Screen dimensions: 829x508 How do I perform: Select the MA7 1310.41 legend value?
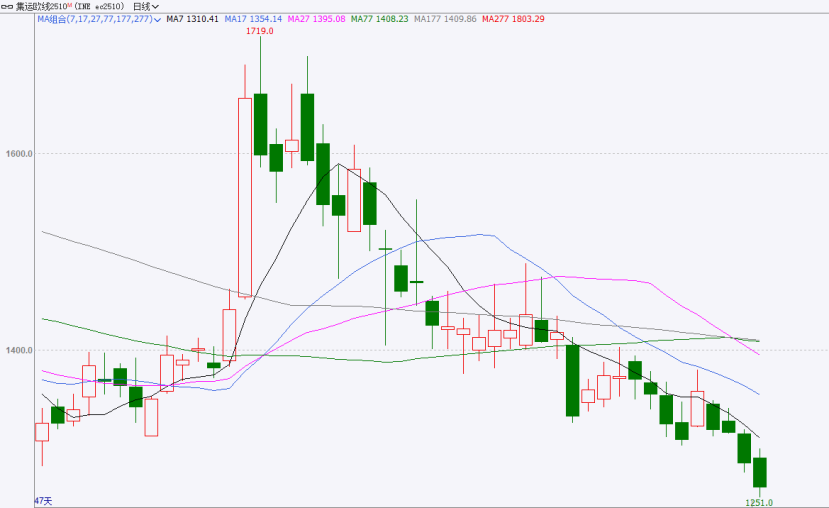click(x=192, y=19)
